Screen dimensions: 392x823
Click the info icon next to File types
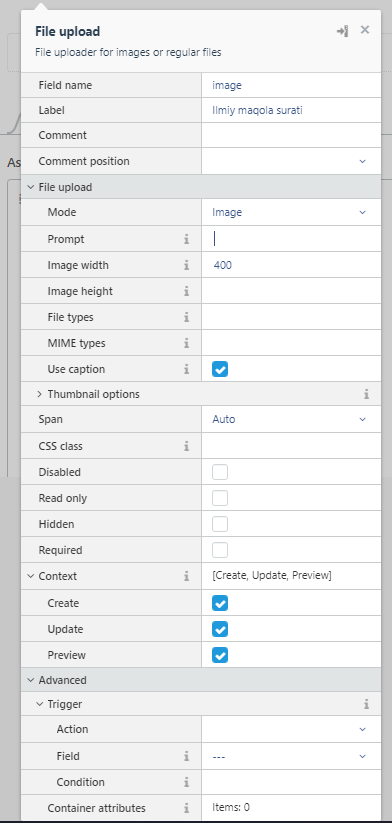click(186, 318)
